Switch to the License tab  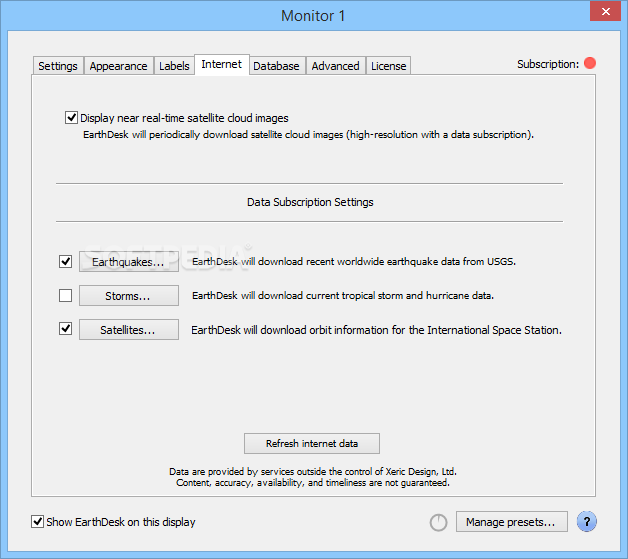click(388, 66)
